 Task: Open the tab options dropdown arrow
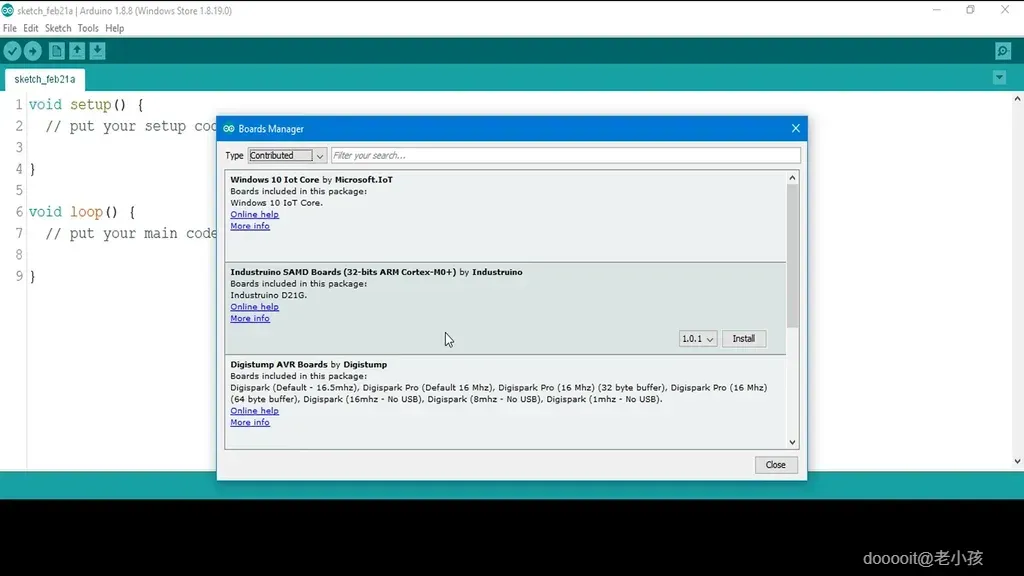coord(999,78)
